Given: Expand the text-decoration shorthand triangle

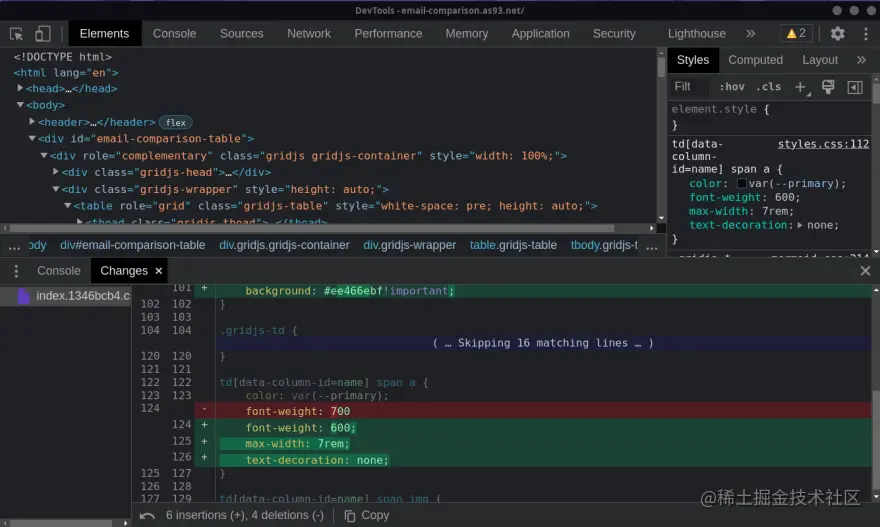Looking at the screenshot, I should pyautogui.click(x=800, y=225).
